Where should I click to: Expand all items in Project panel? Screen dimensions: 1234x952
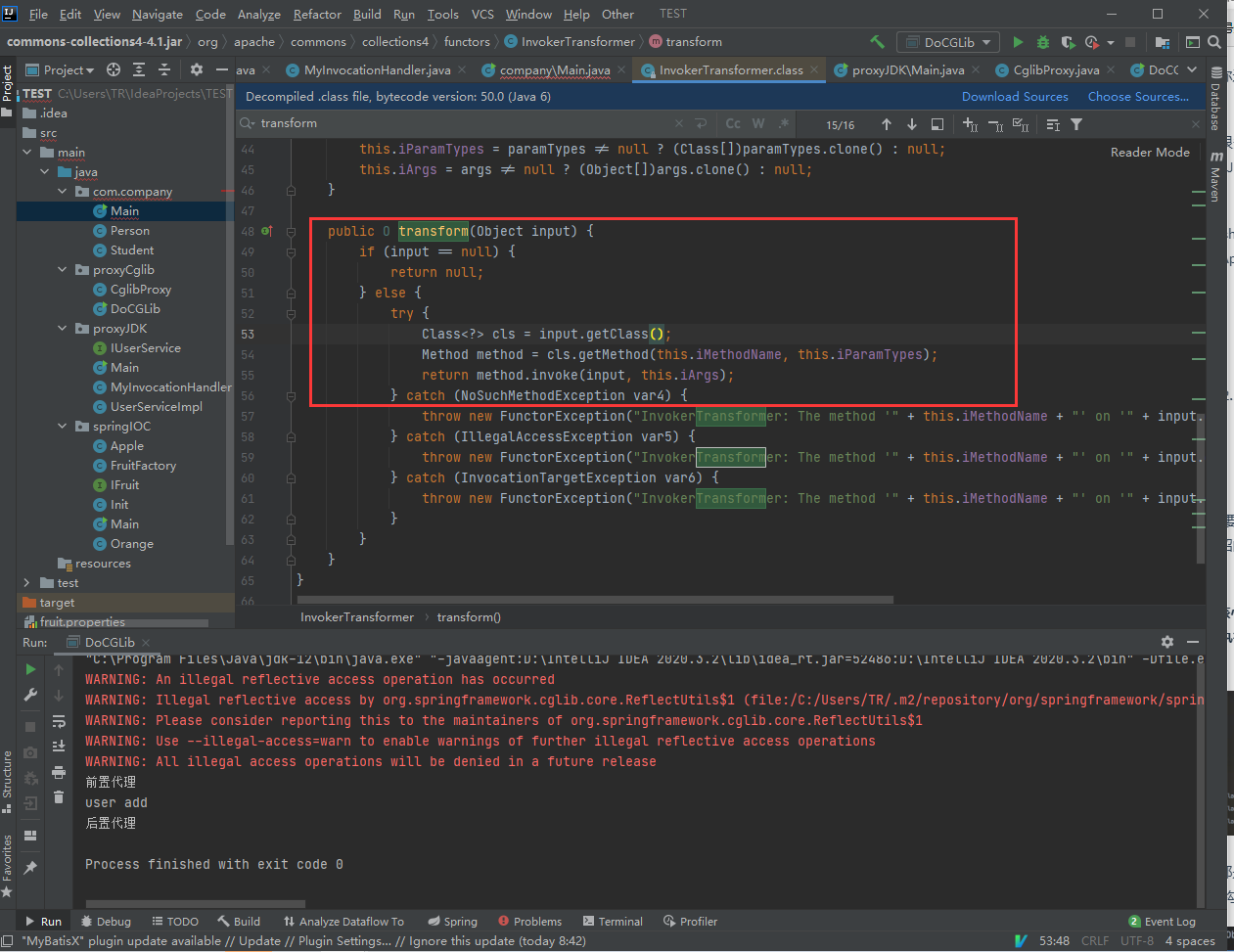tap(139, 69)
